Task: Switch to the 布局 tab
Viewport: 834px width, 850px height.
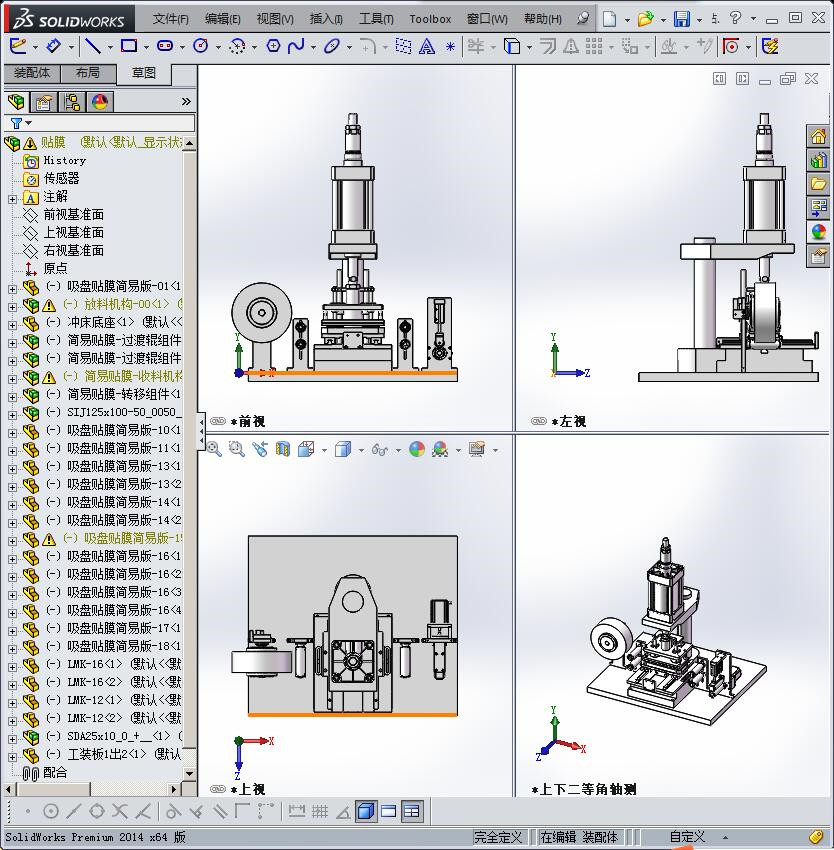Action: 88,73
